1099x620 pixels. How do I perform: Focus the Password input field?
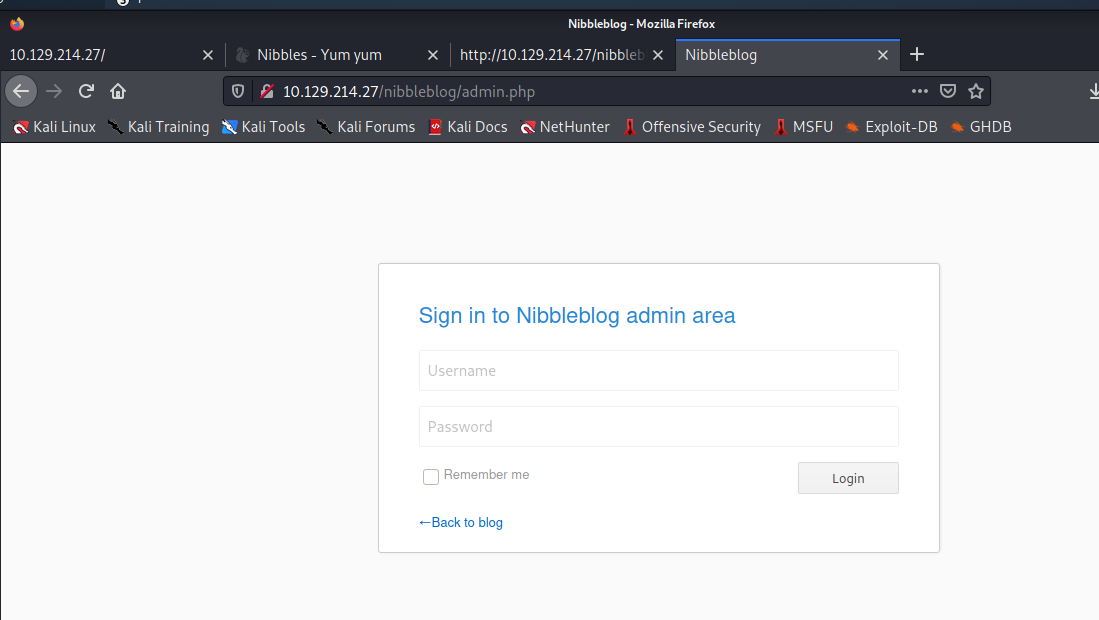pos(658,426)
